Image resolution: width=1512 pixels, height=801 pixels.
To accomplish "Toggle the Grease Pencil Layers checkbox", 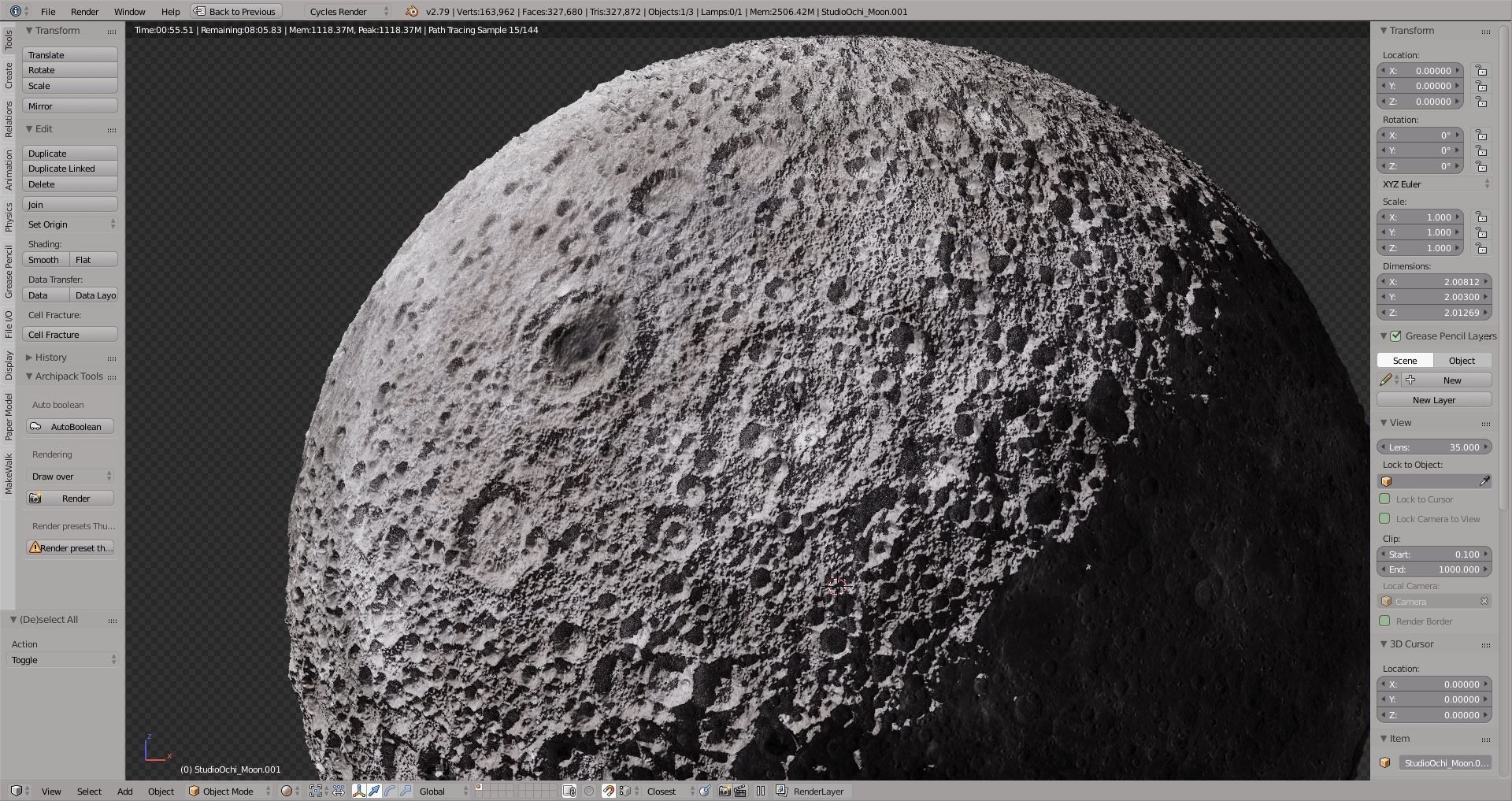I will point(1395,336).
